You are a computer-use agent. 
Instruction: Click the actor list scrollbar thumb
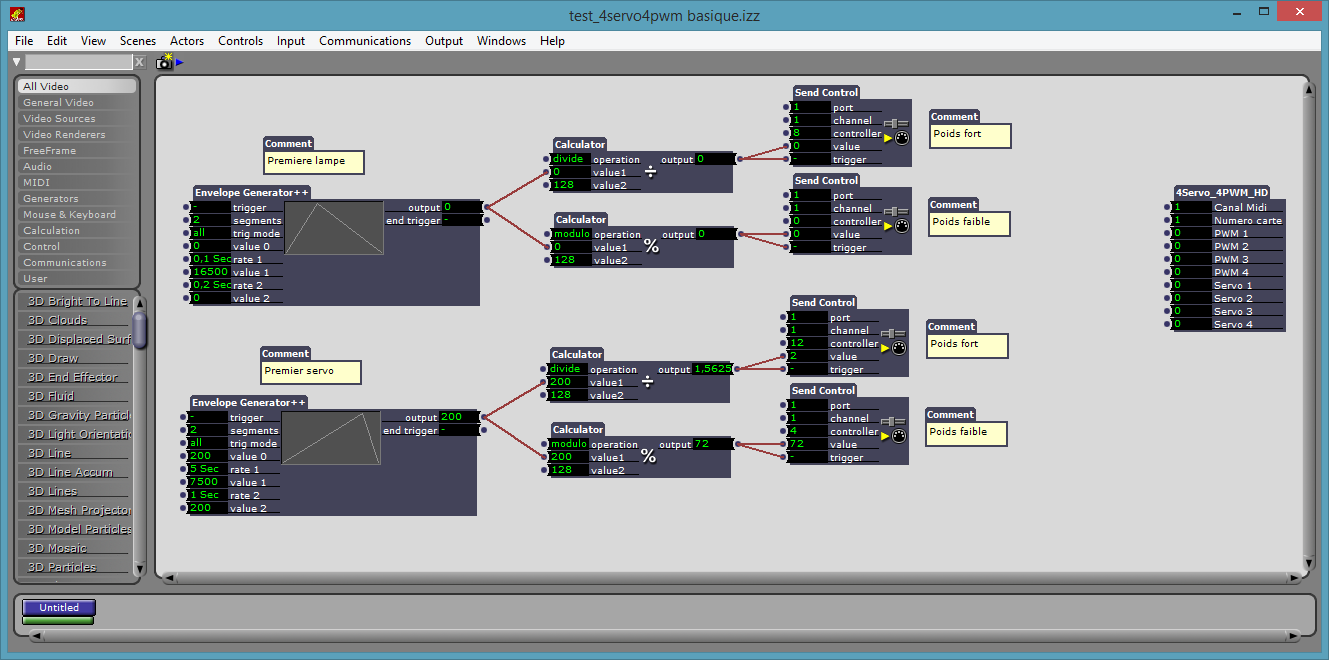coord(139,328)
